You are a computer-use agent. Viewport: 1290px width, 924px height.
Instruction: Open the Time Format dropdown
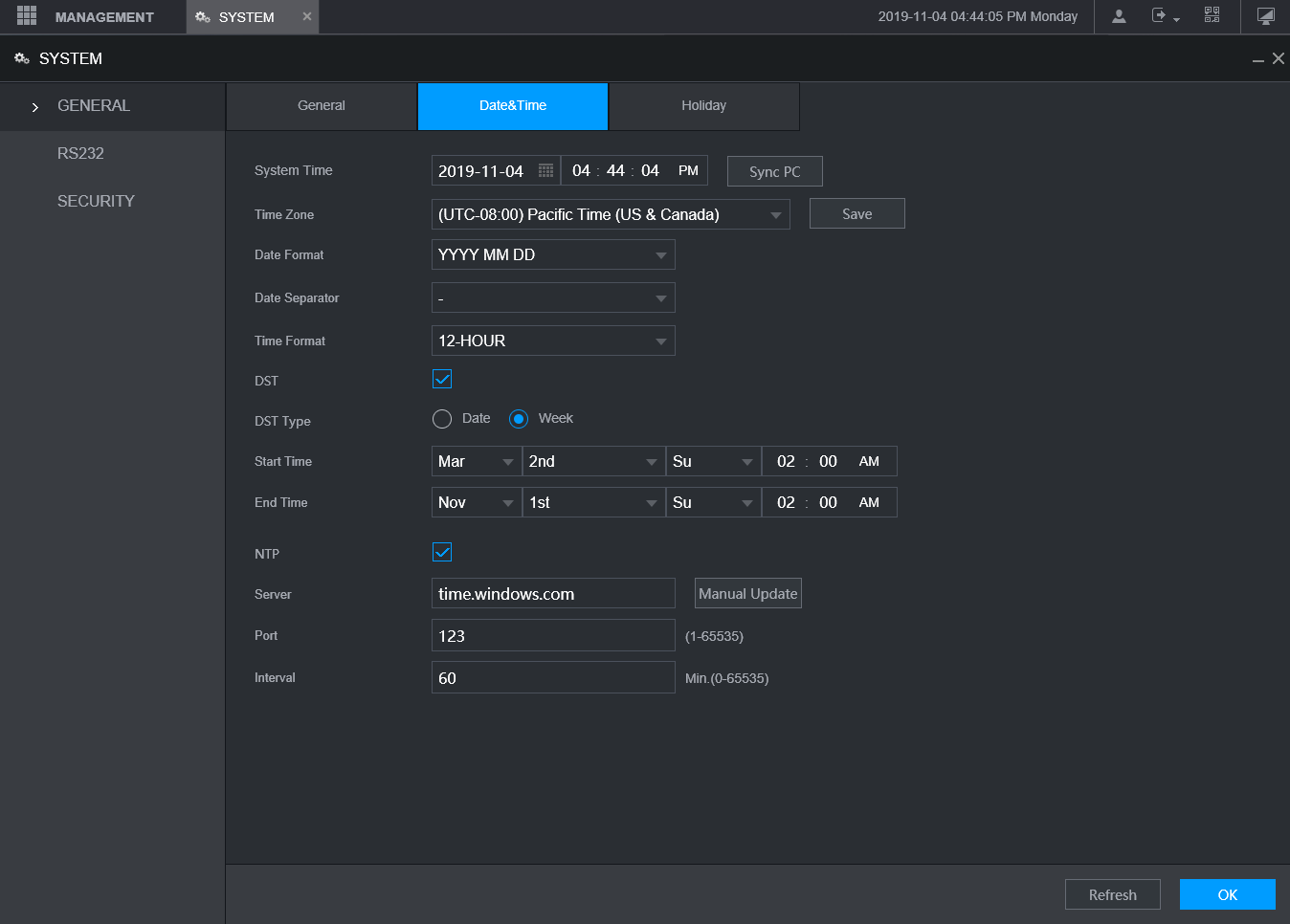point(553,341)
